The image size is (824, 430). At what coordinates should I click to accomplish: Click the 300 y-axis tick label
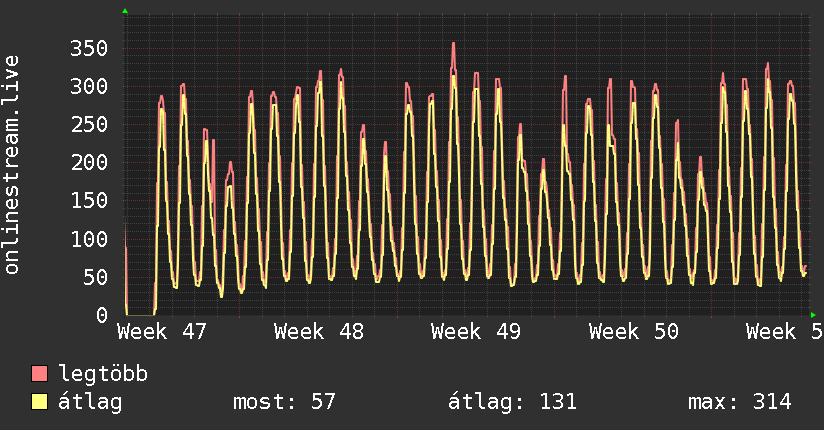click(89, 86)
